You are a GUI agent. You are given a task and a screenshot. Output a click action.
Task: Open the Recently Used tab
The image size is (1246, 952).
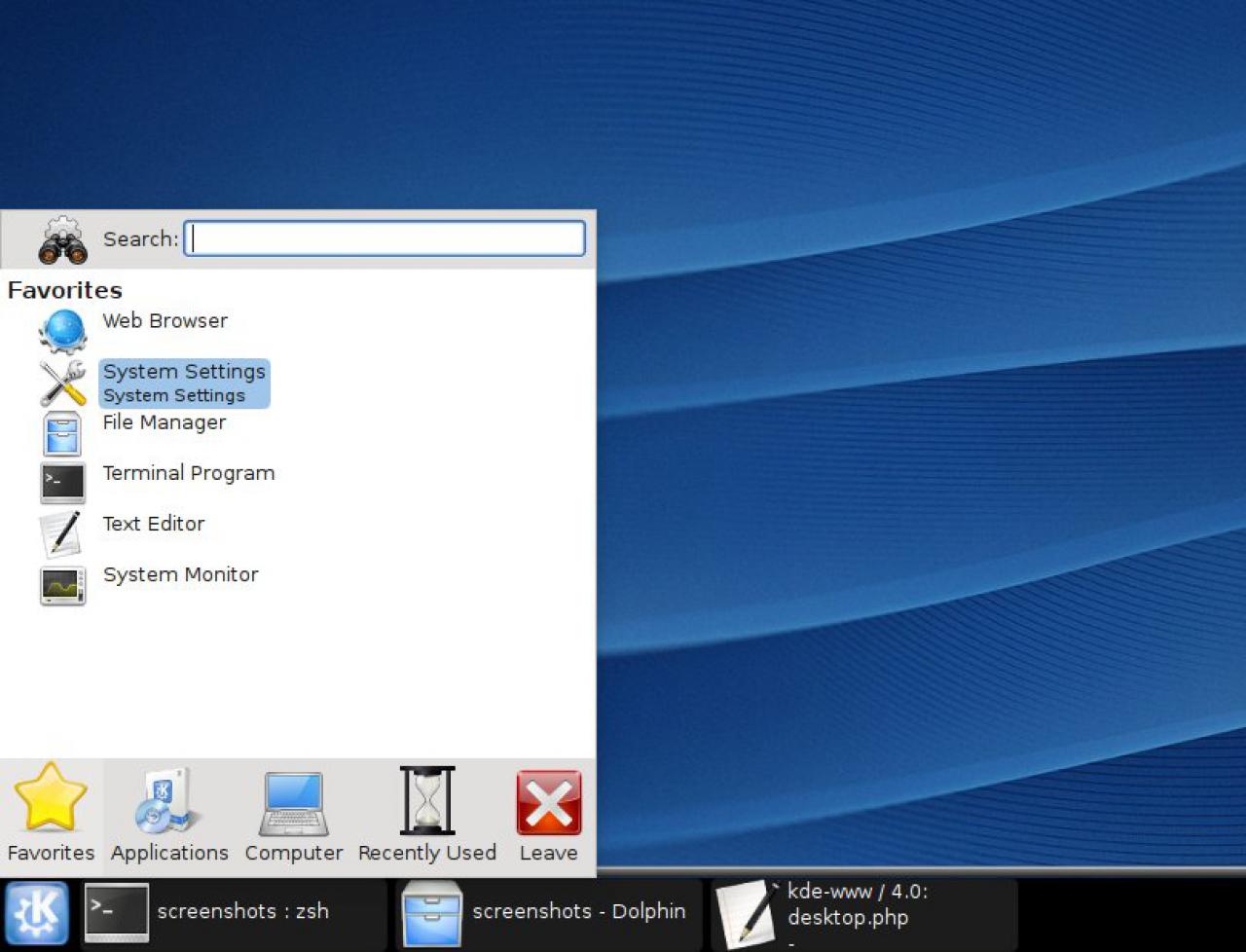pos(427,817)
